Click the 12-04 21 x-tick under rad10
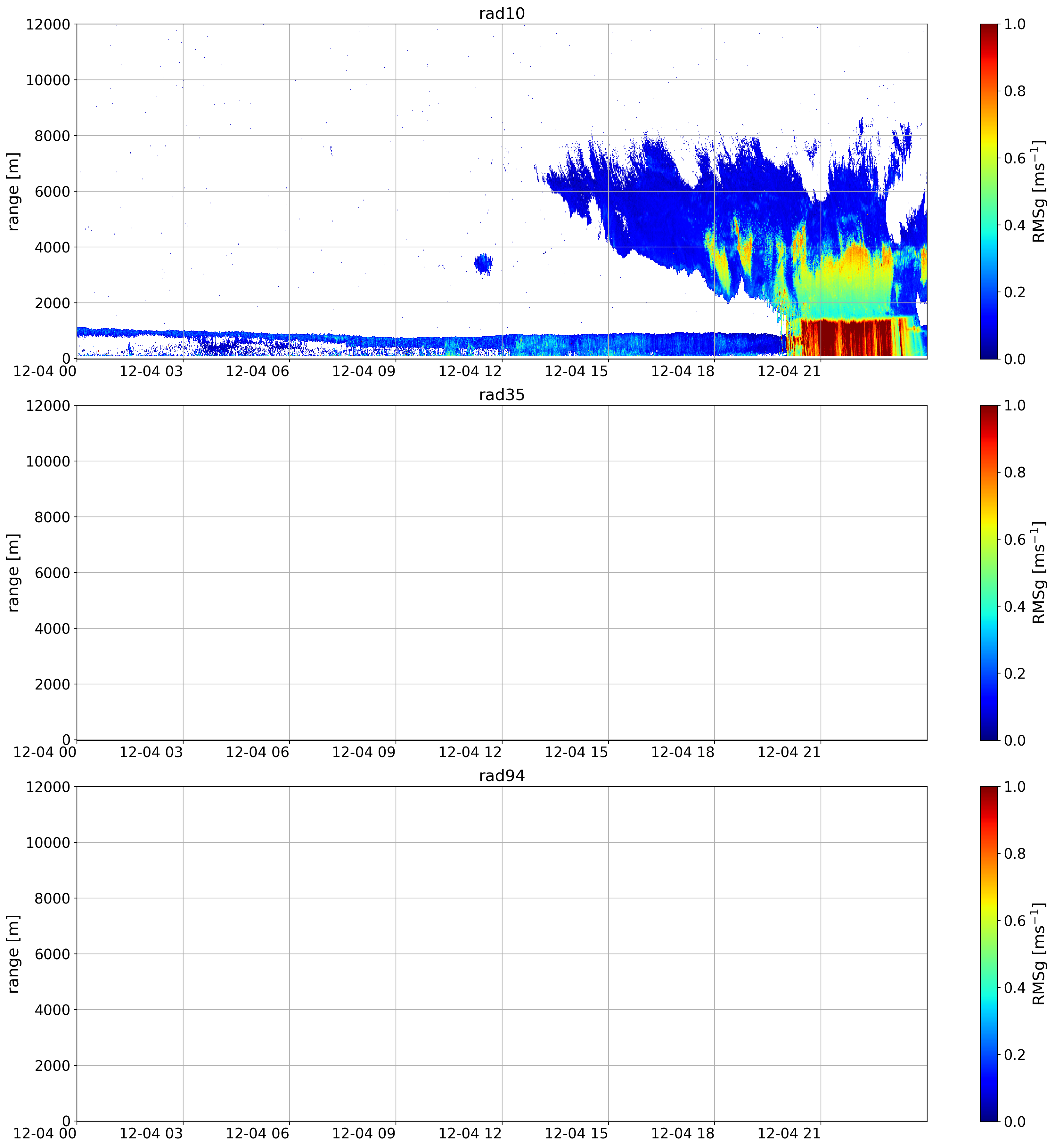The width and height of the screenshot is (1055, 1148). click(789, 371)
